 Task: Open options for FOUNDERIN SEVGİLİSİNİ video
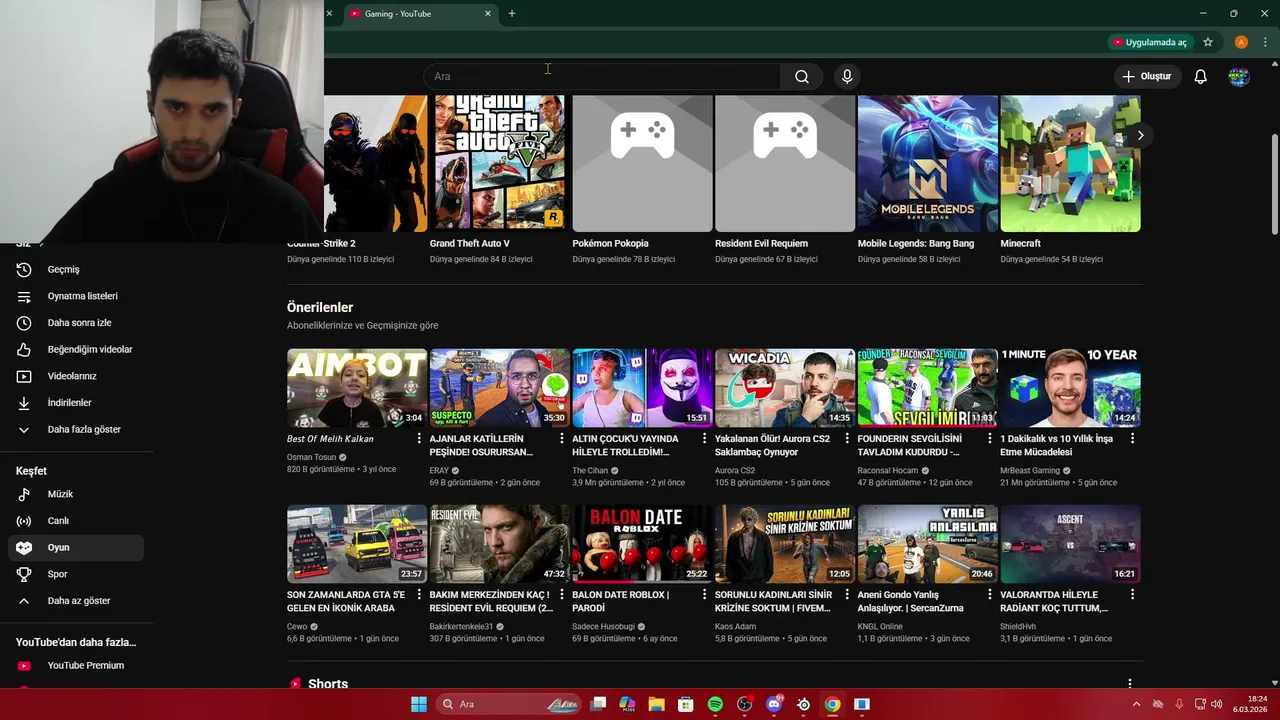click(990, 439)
